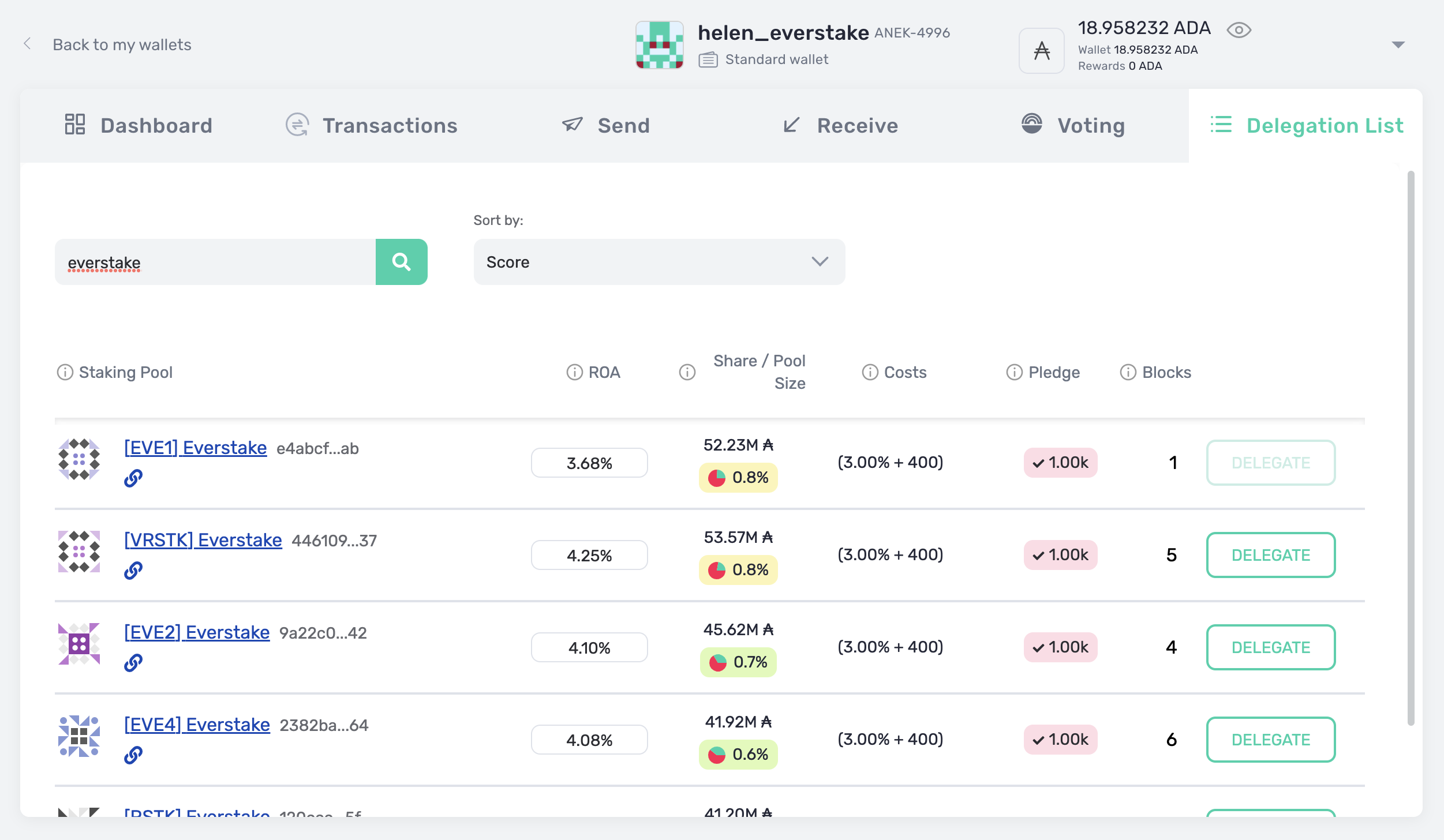The image size is (1444, 840).
Task: Click the helen_everstake wallet avatar
Action: click(x=660, y=45)
